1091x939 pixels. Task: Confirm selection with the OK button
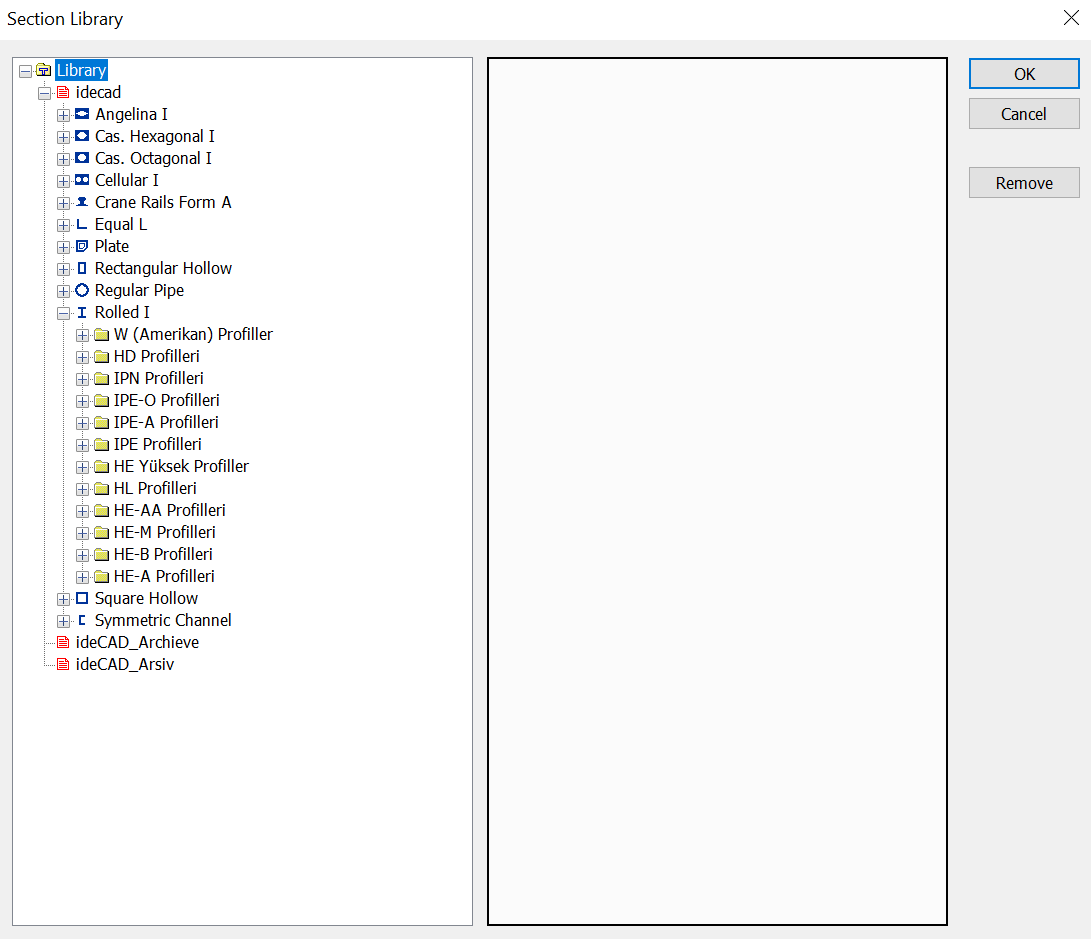point(1023,73)
